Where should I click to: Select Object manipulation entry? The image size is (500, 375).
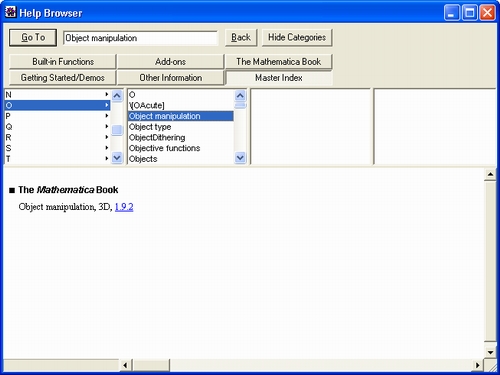[x=181, y=116]
